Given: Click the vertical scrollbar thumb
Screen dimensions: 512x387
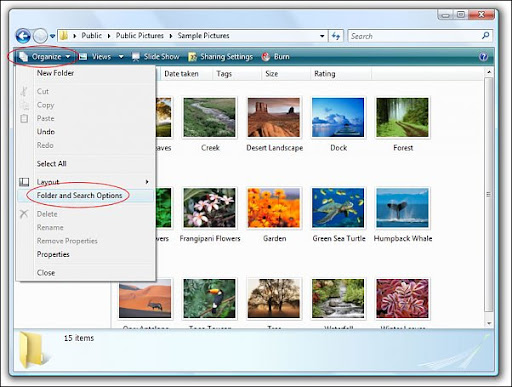Looking at the screenshot, I should [489, 194].
